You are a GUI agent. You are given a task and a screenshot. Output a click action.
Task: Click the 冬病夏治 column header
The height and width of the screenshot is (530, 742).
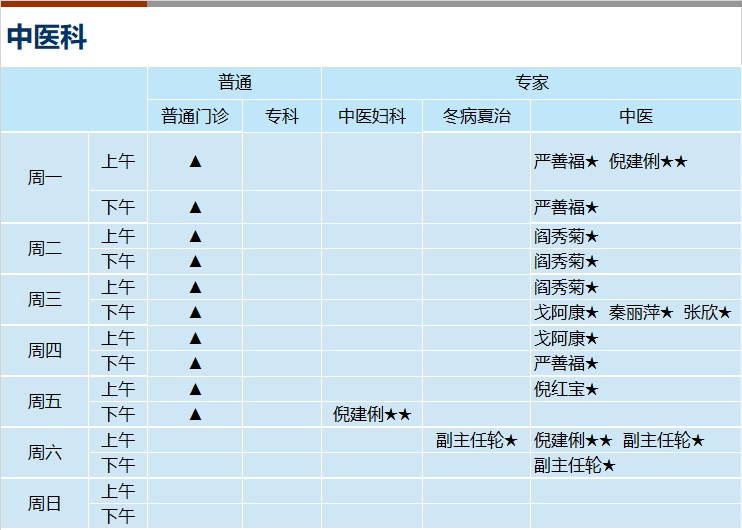tap(477, 116)
